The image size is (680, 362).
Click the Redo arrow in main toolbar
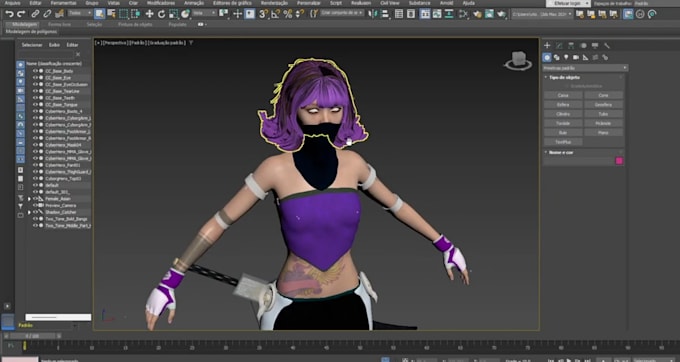[21, 14]
